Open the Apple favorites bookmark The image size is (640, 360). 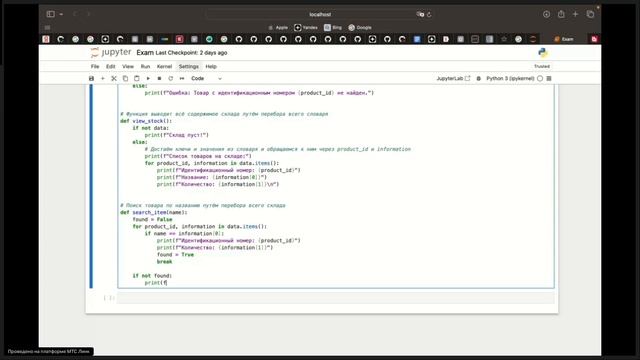tap(278, 28)
